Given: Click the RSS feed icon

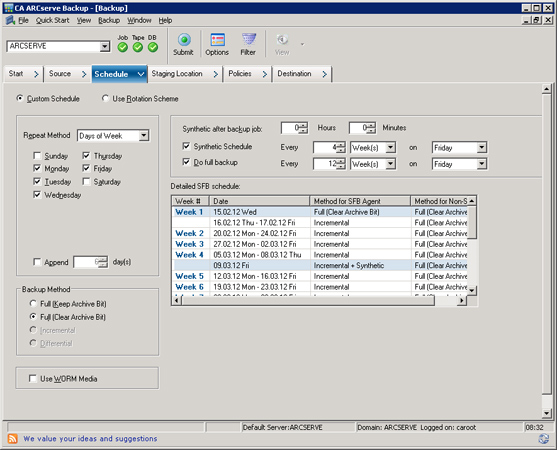Looking at the screenshot, I should click(x=12, y=439).
